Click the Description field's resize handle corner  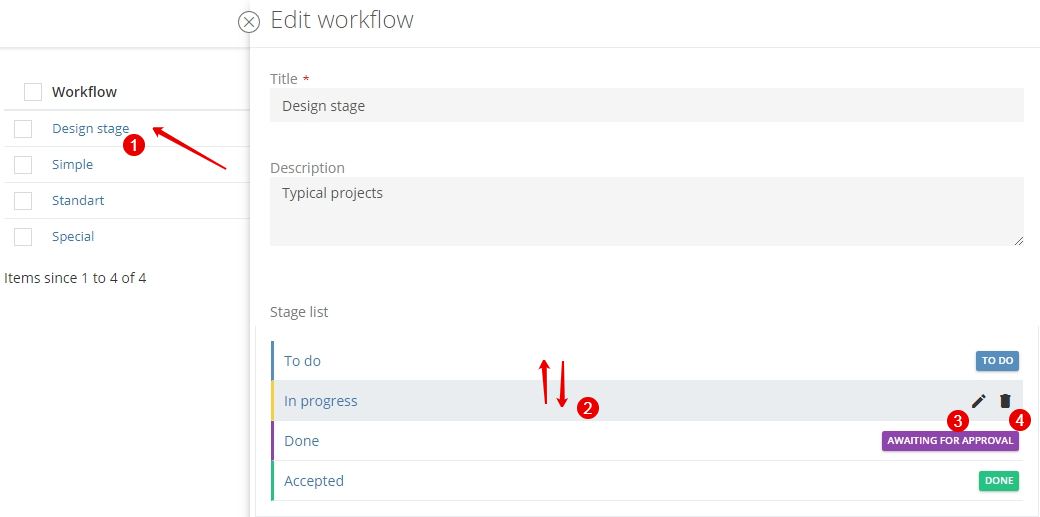coord(1019,241)
